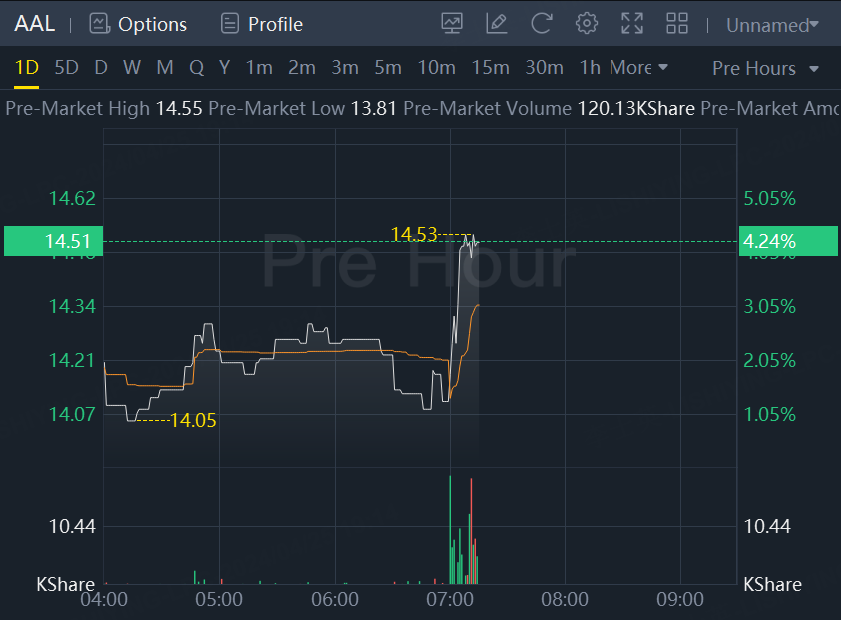The width and height of the screenshot is (841, 620).
Task: Select the 15m interval tab
Action: [x=490, y=68]
